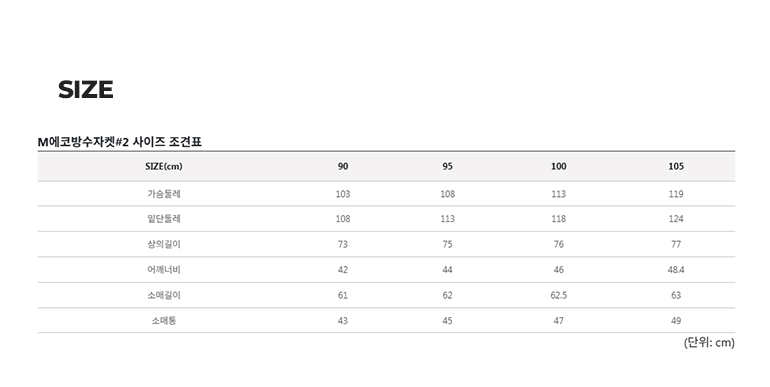Image resolution: width=770 pixels, height=387 pixels.
Task: Select the 100 size column header
Action: [x=558, y=166]
